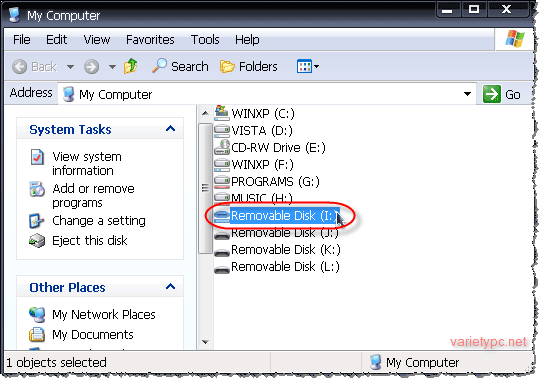This screenshot has height=378, width=539.
Task: Close the My Computer window
Action: (x=507, y=10)
